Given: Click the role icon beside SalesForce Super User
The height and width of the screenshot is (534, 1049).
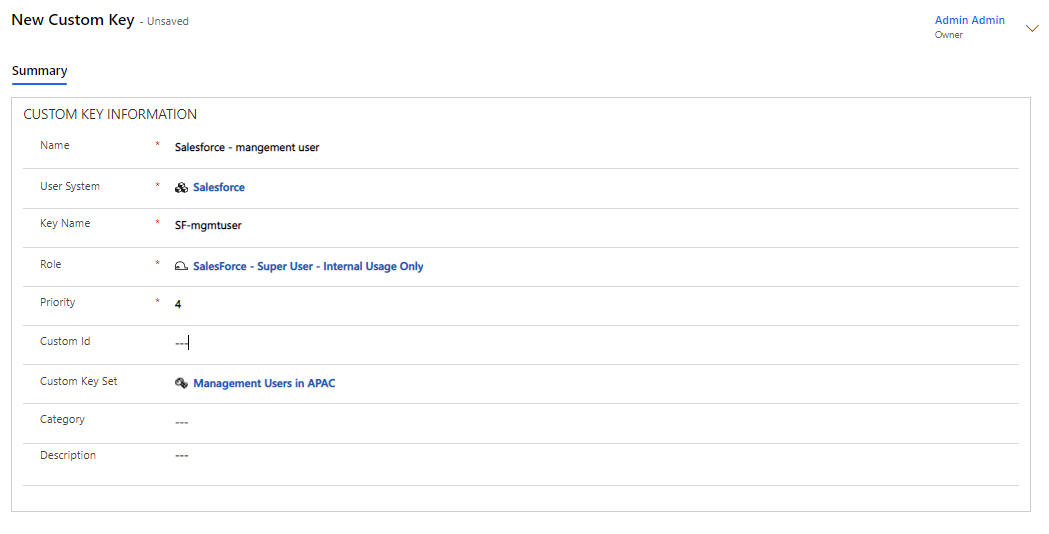Looking at the screenshot, I should coord(181,267).
